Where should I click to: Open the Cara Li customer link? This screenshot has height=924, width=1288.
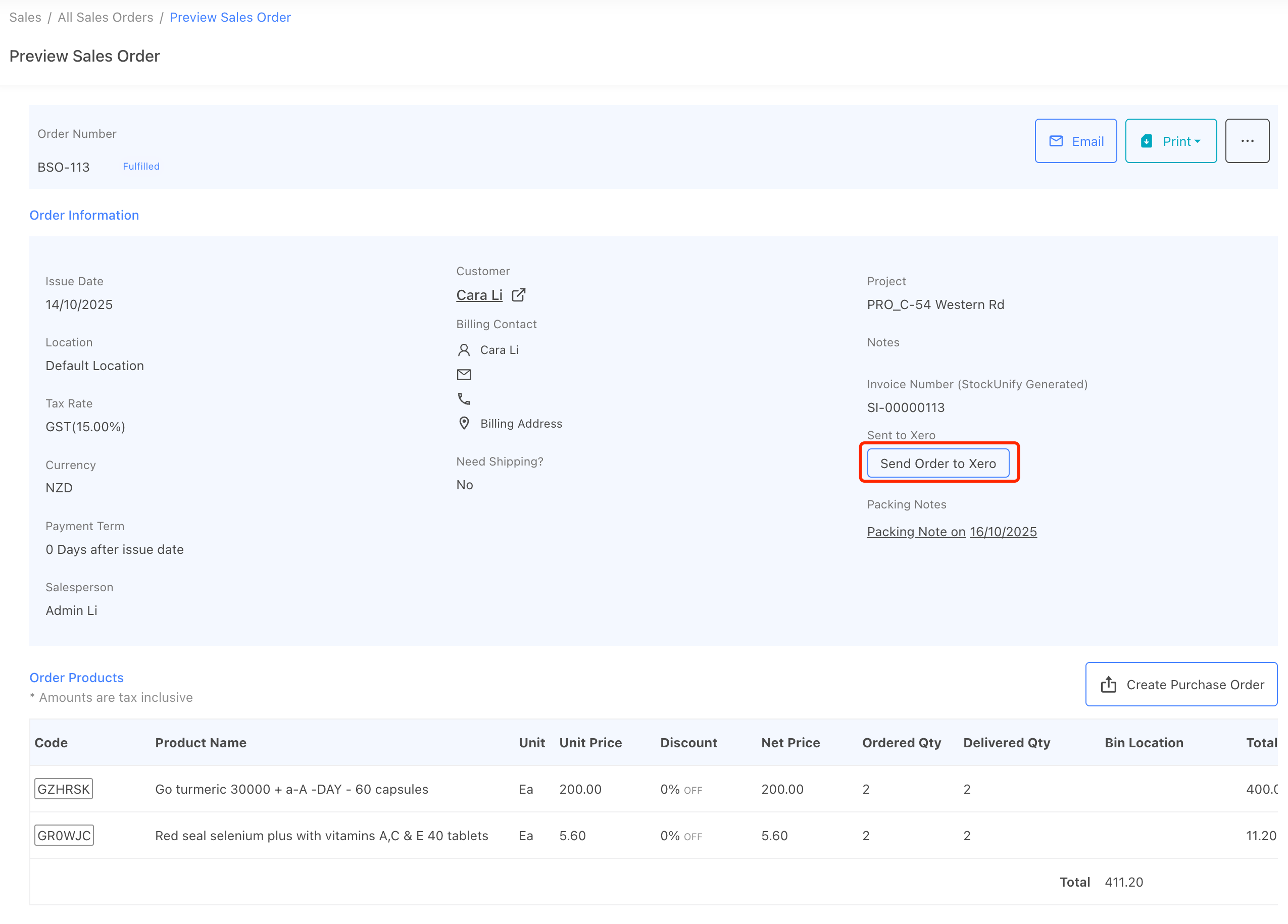[x=479, y=295]
